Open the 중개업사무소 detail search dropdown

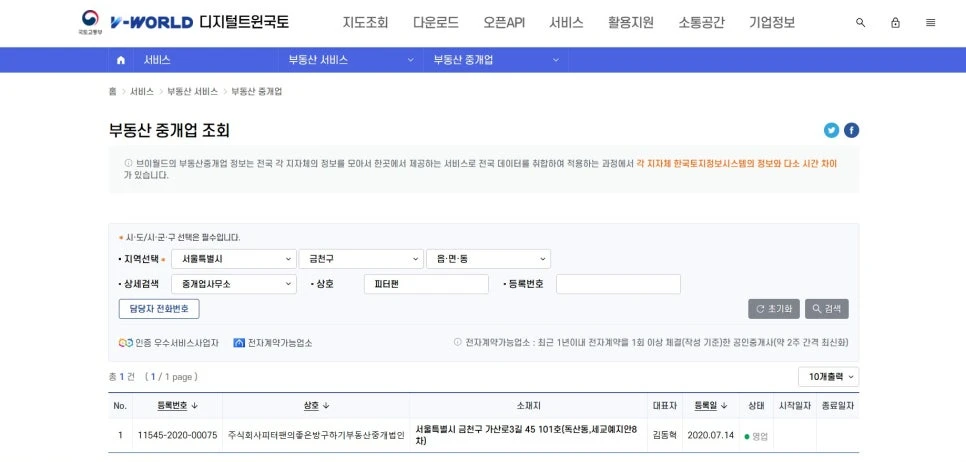tap(232, 284)
